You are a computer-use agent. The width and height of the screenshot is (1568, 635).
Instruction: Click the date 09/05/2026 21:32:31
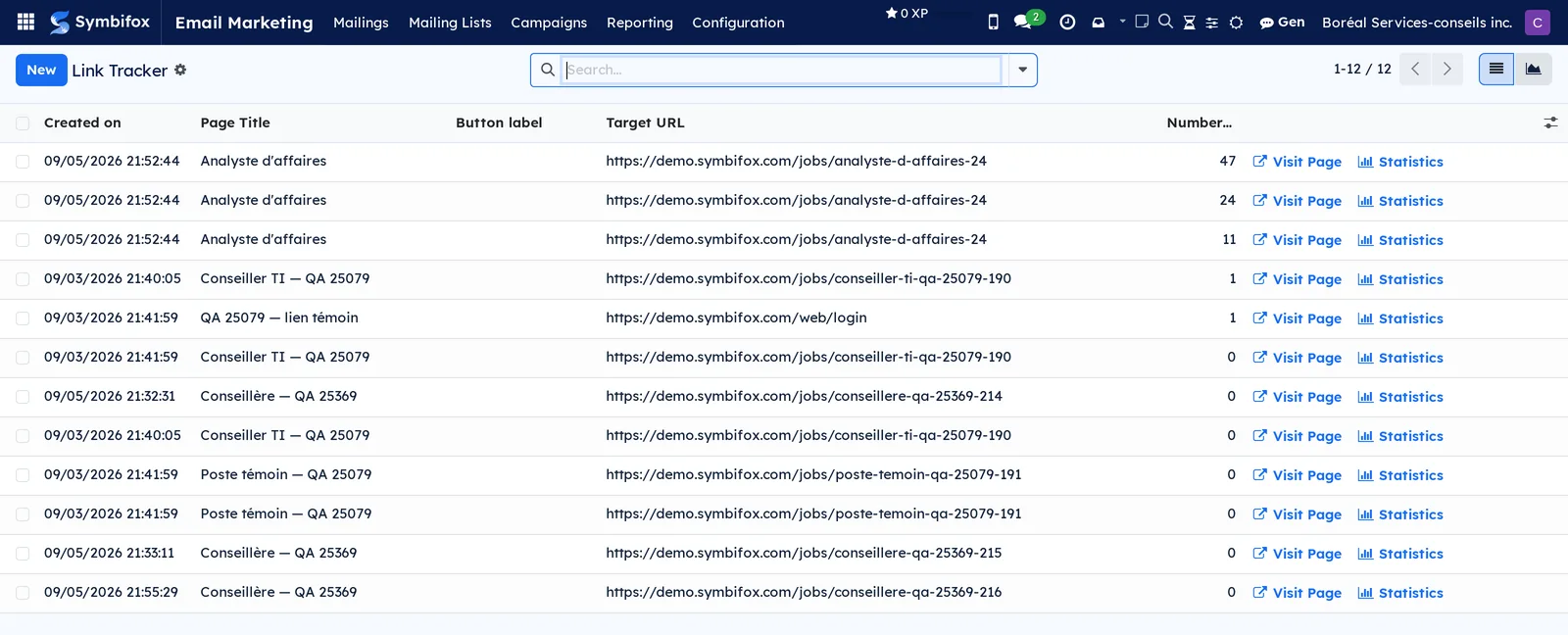(x=110, y=396)
